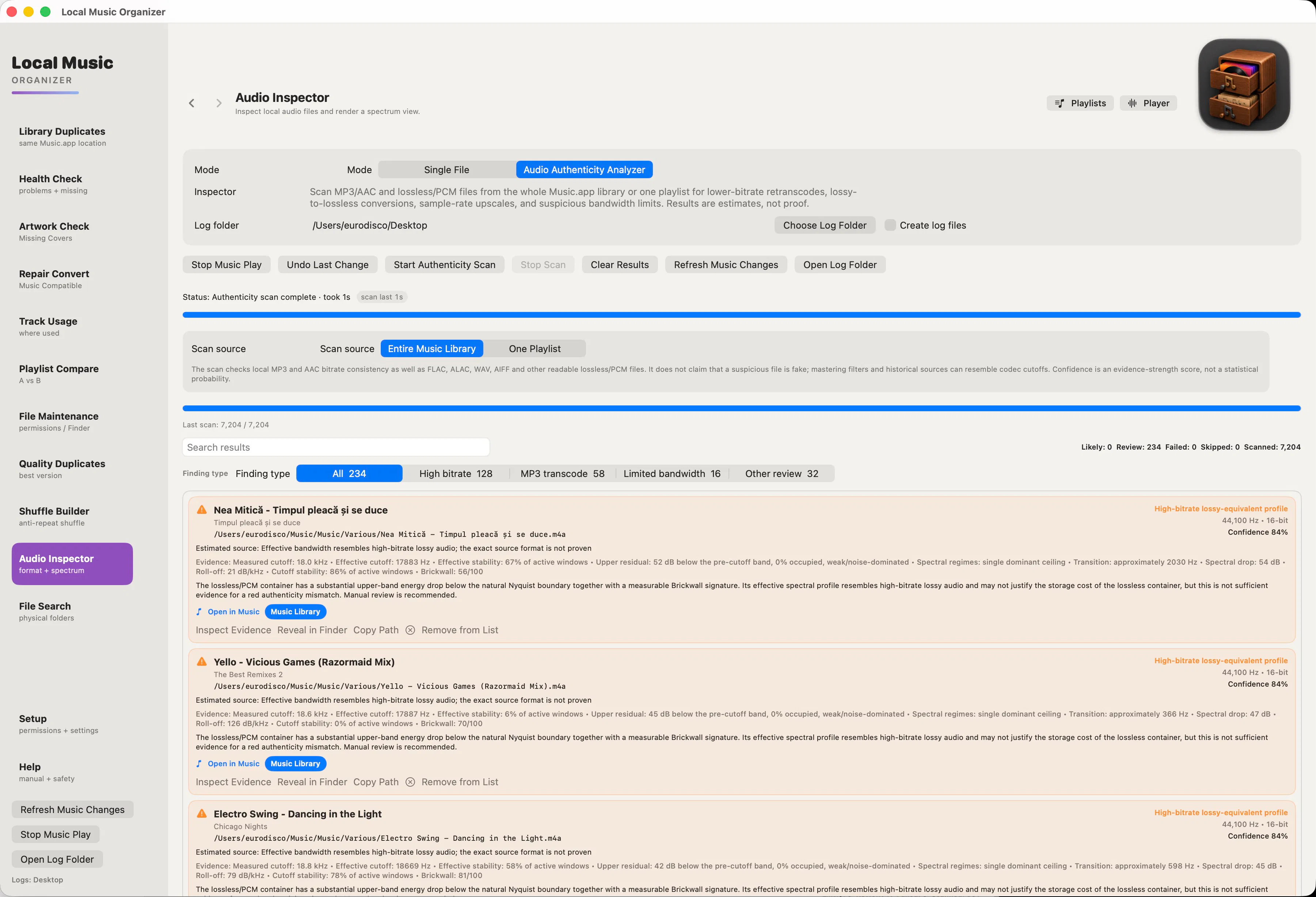Click the Choose Log Folder button
The image size is (1316, 897).
(825, 225)
